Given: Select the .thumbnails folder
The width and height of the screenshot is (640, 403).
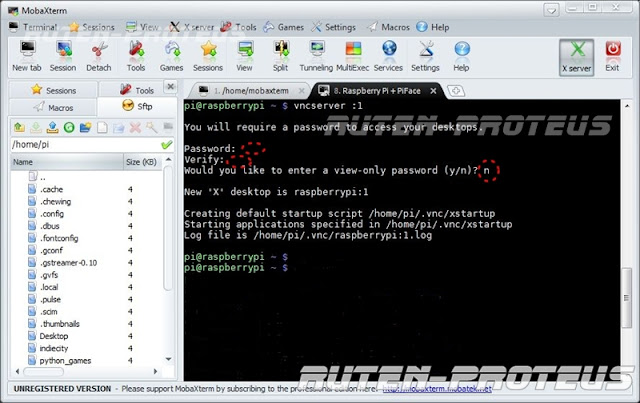Looking at the screenshot, I should pyautogui.click(x=53, y=324).
